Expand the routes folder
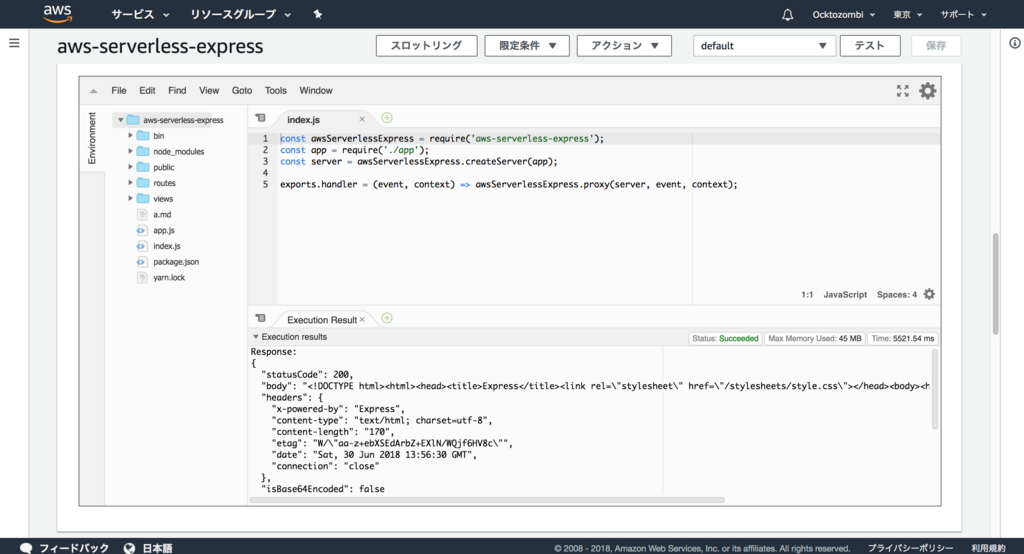This screenshot has height=554, width=1024. click(x=130, y=182)
